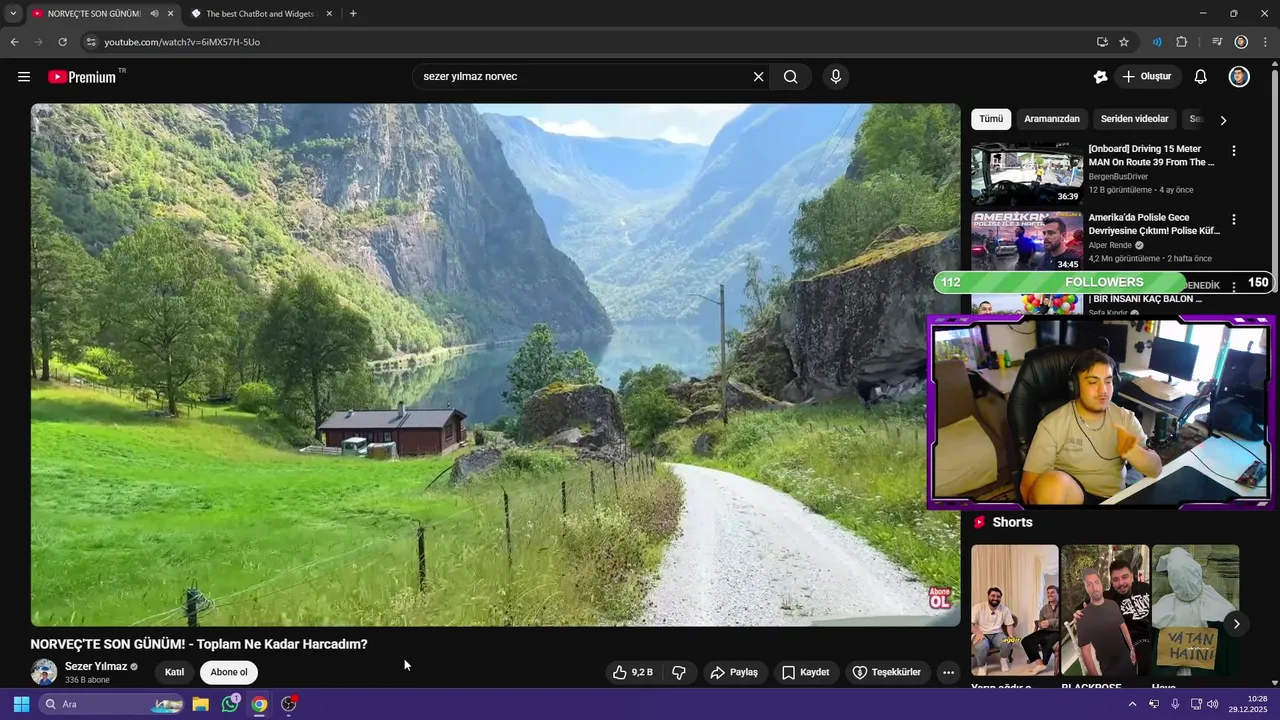Image resolution: width=1280 pixels, height=720 pixels.
Task: Switch to The best ChatBot and Widgets tab
Action: tap(260, 14)
